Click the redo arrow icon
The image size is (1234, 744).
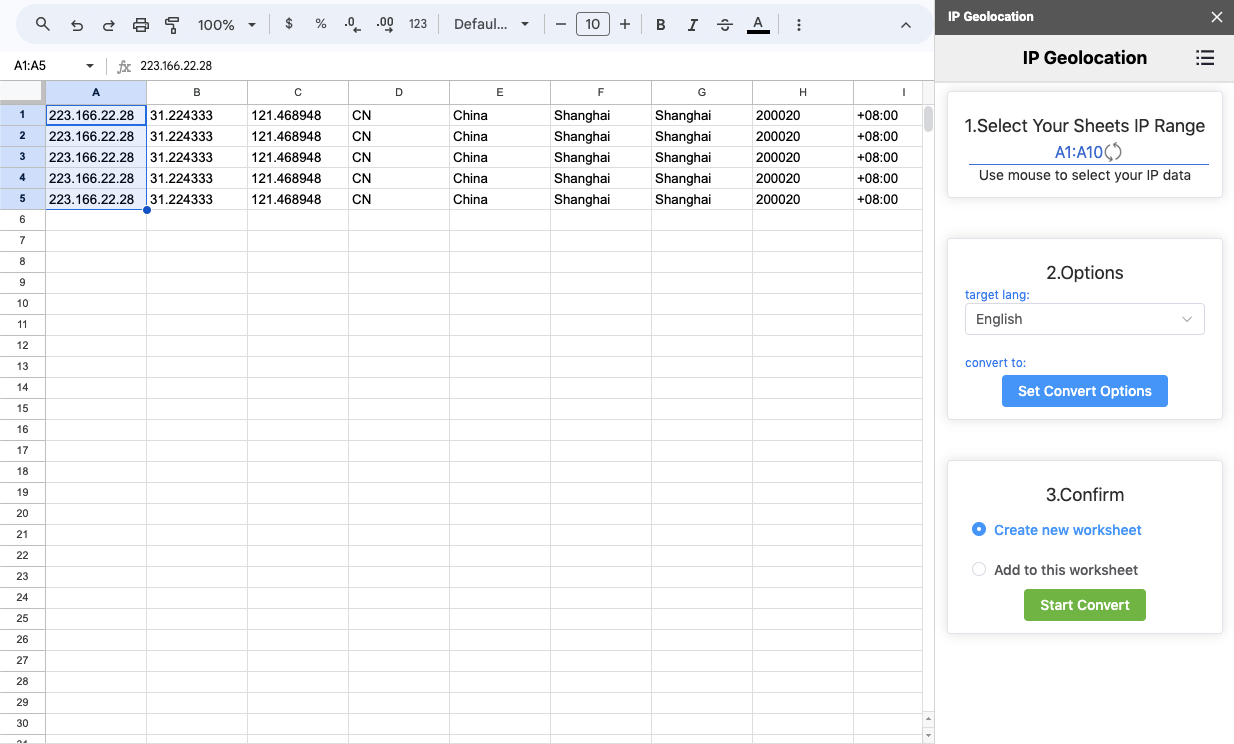[109, 25]
